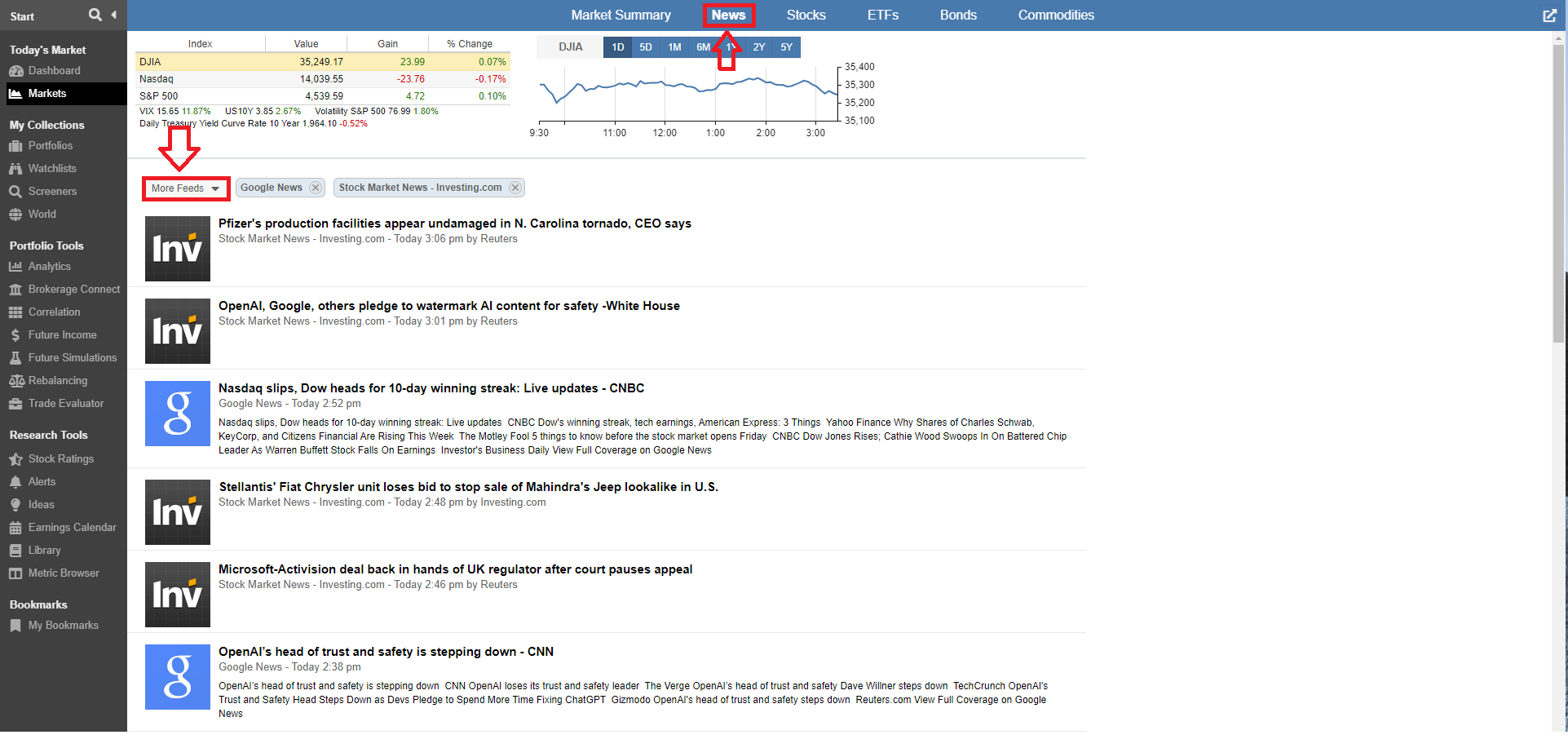Open the World view
The image size is (1568, 748).
(x=42, y=215)
